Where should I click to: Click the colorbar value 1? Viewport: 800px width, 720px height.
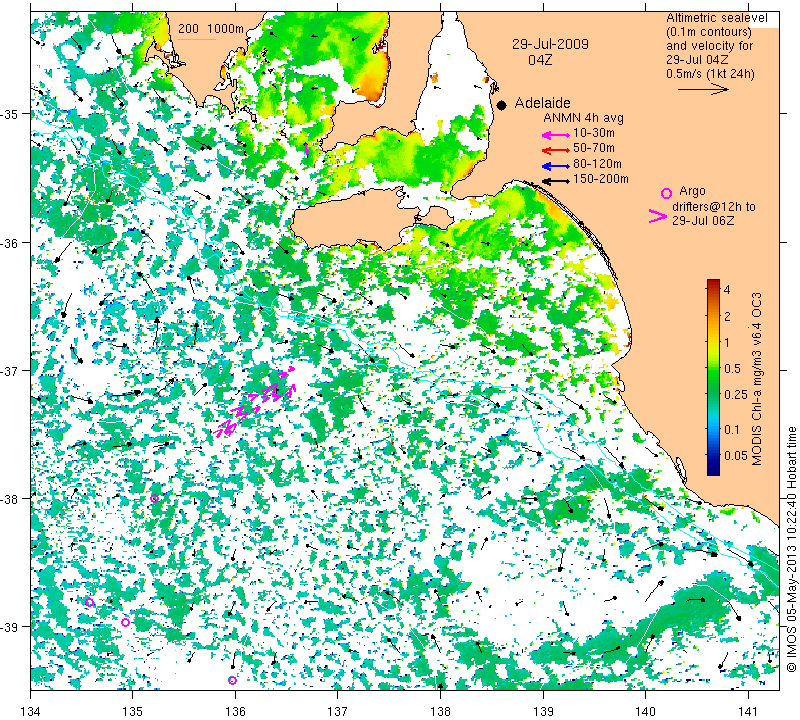(x=727, y=342)
